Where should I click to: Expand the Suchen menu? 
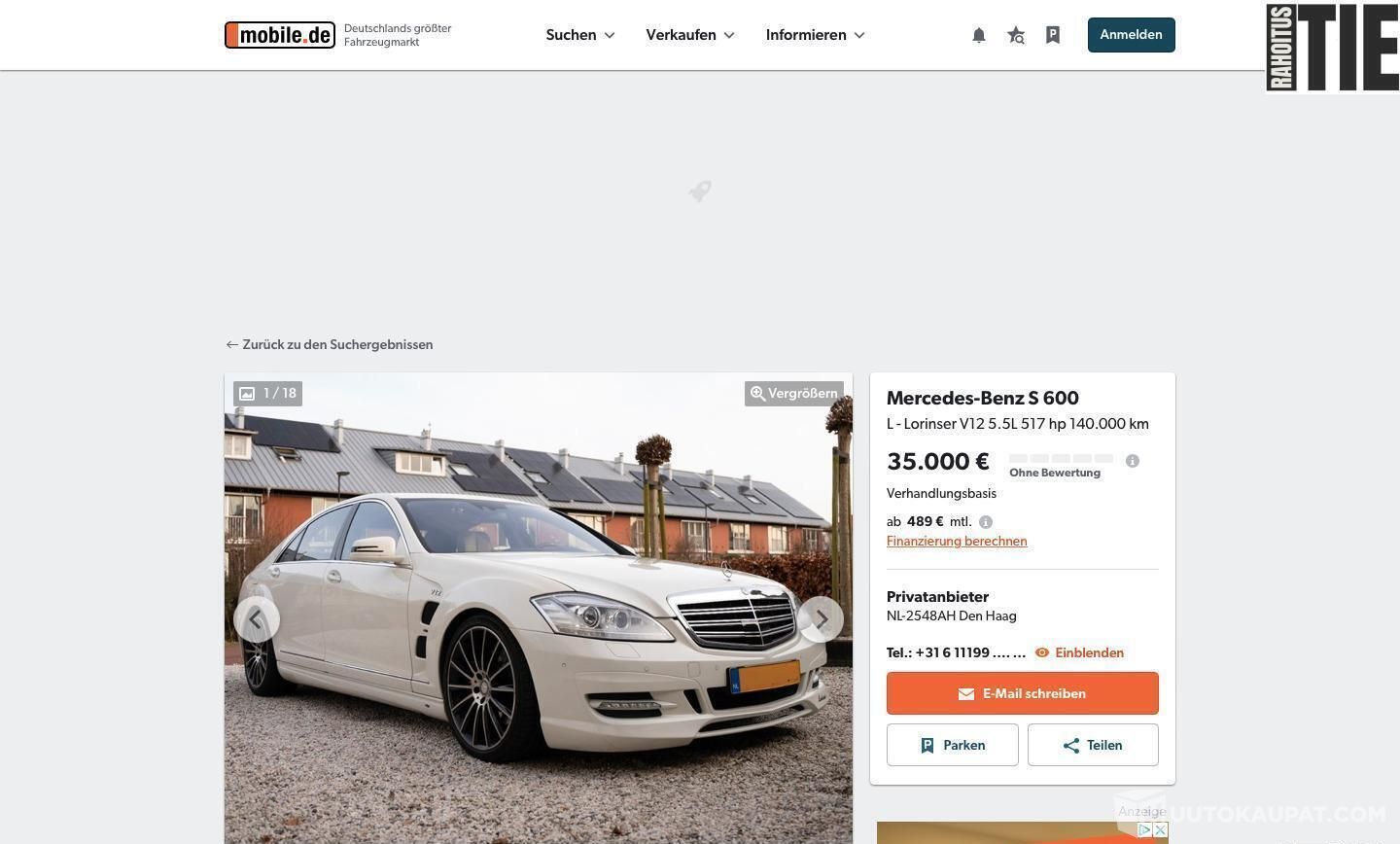tap(580, 35)
